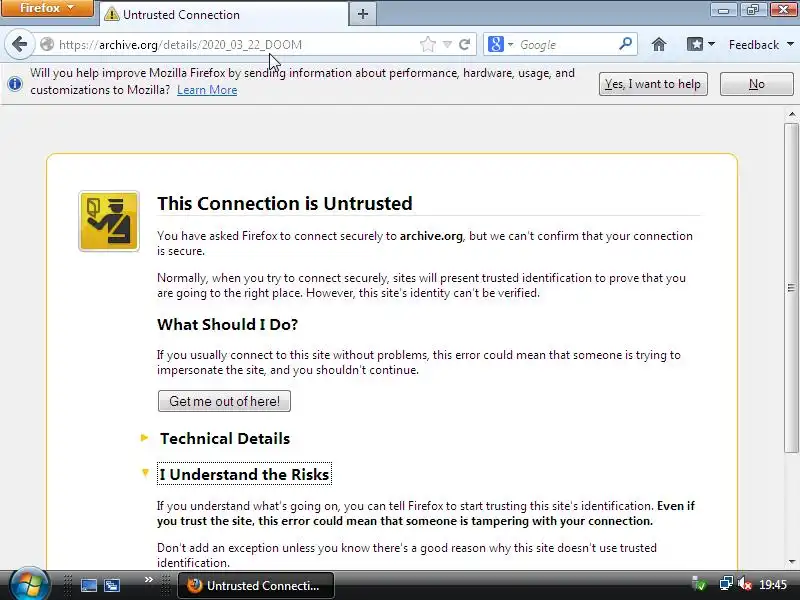Collapse I Understand the Risks section
The width and height of the screenshot is (800, 600).
click(244, 474)
